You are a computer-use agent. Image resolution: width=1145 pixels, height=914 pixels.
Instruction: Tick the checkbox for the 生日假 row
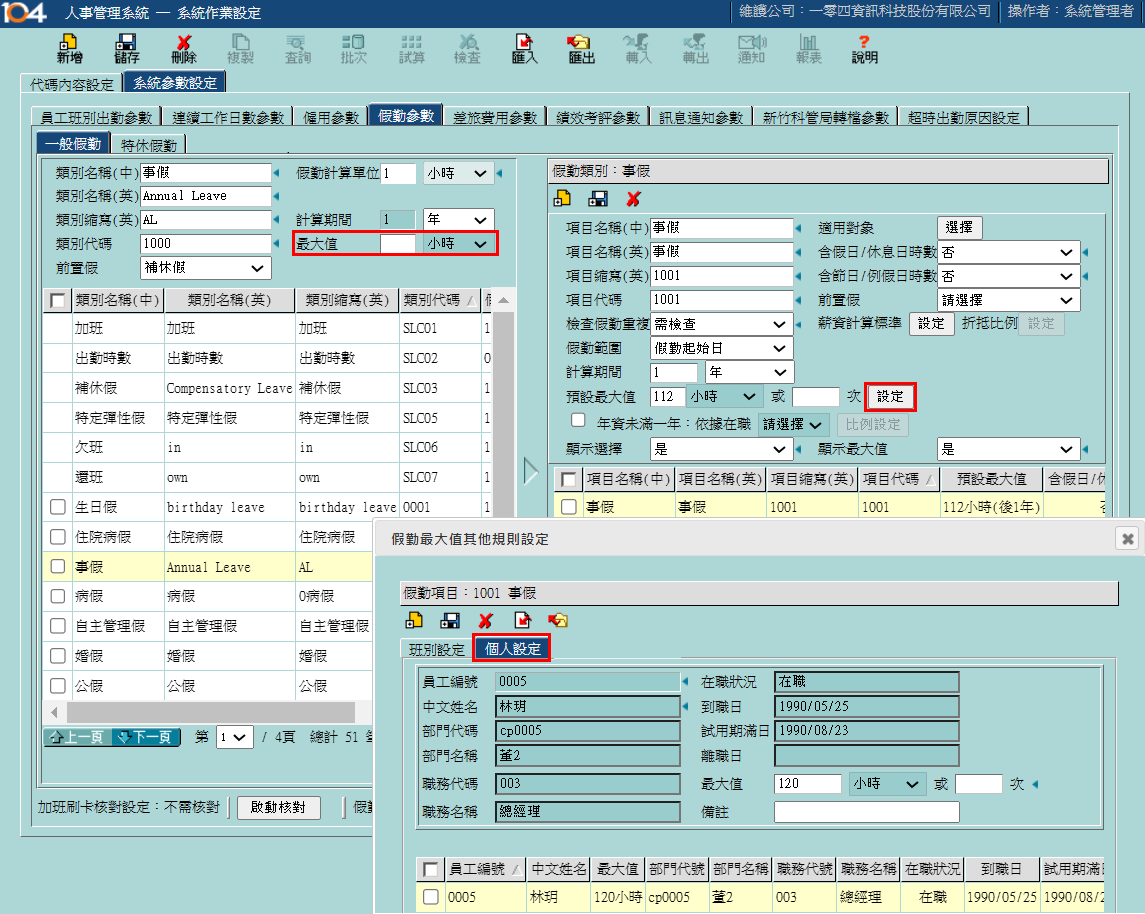tap(58, 507)
